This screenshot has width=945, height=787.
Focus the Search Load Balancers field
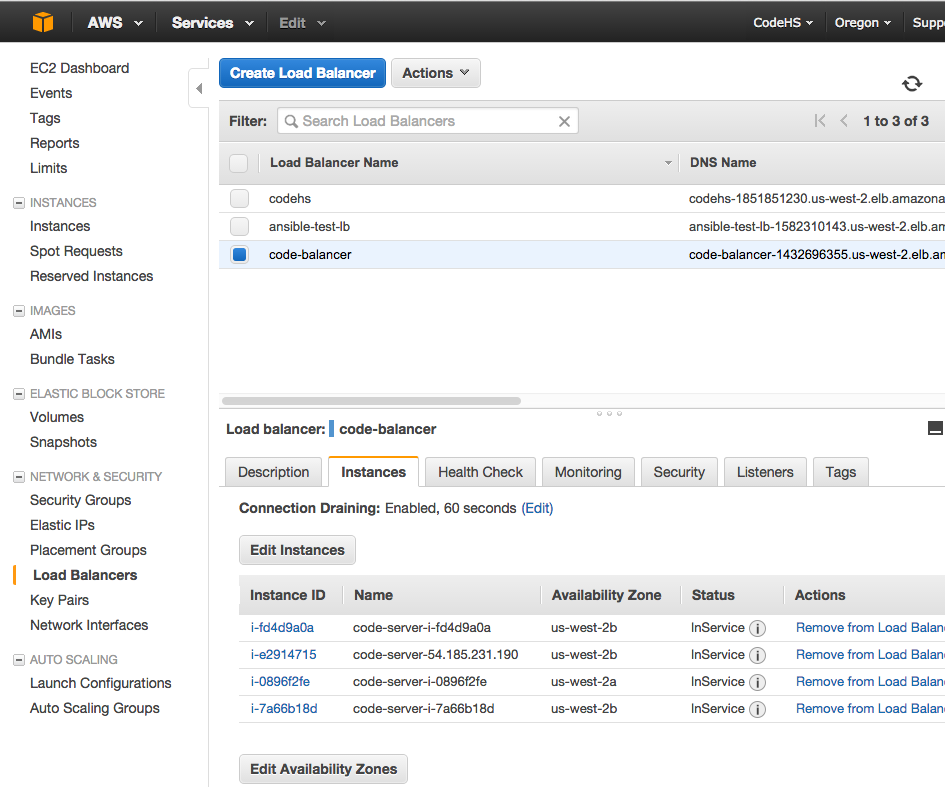(427, 121)
